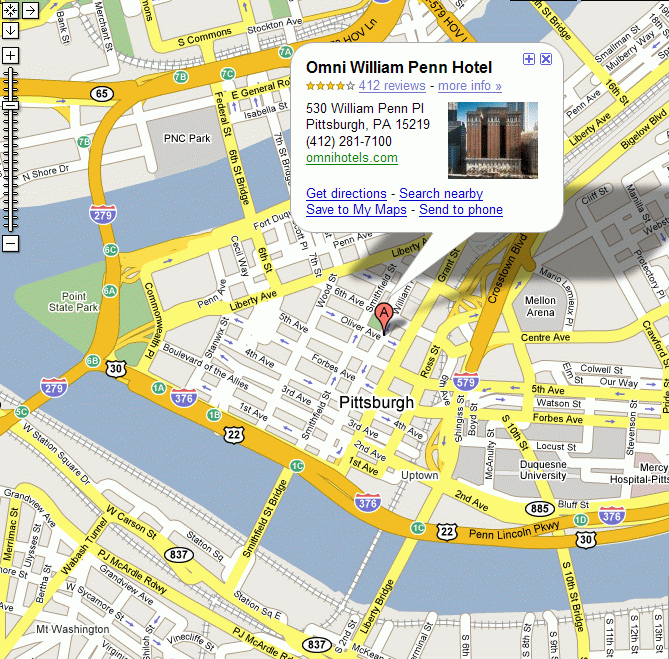Zoom in with the plus button
The height and width of the screenshot is (659, 669).
coord(10,55)
